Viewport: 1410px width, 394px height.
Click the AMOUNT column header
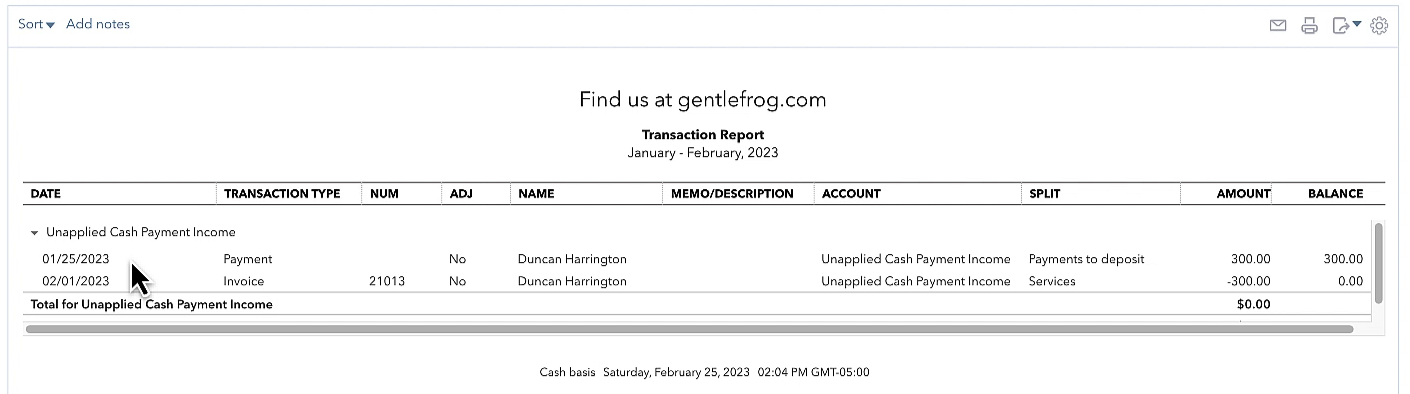click(x=1243, y=194)
